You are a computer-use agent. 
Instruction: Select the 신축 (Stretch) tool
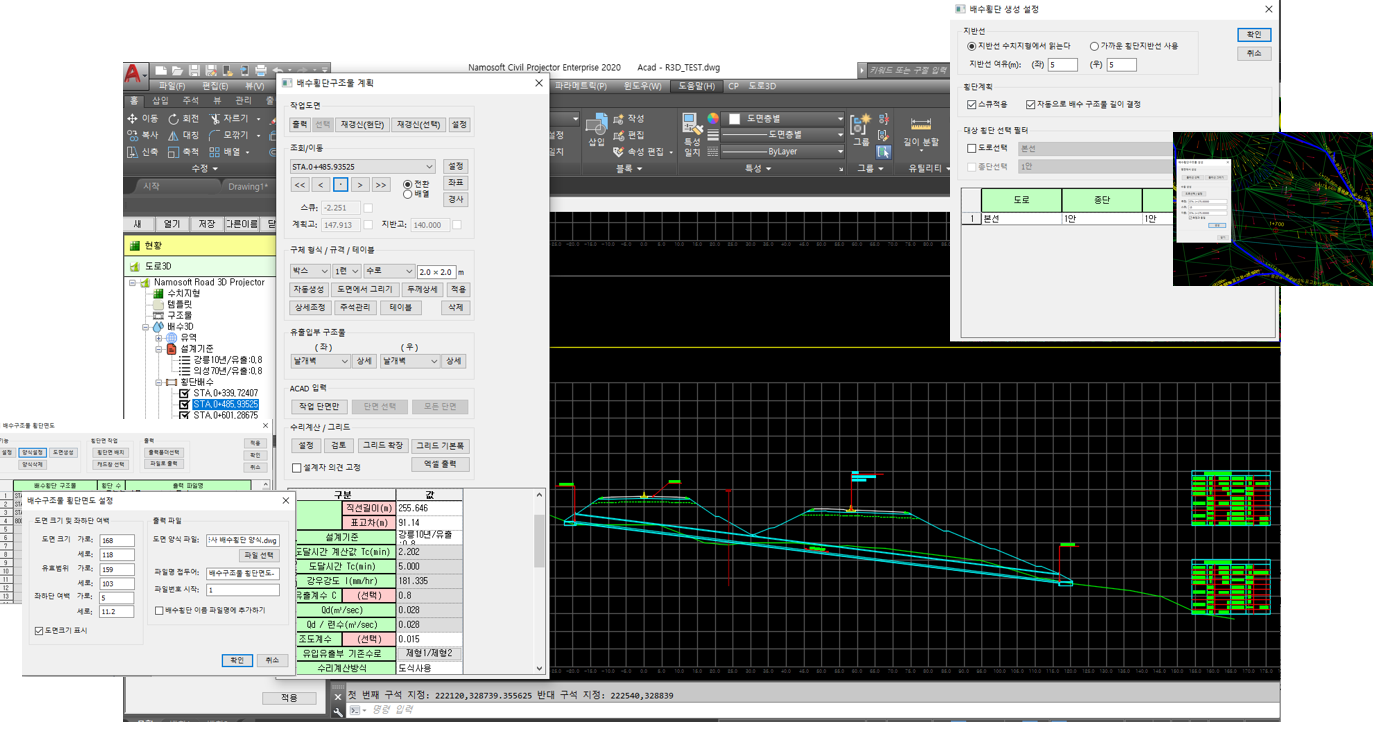pos(143,152)
